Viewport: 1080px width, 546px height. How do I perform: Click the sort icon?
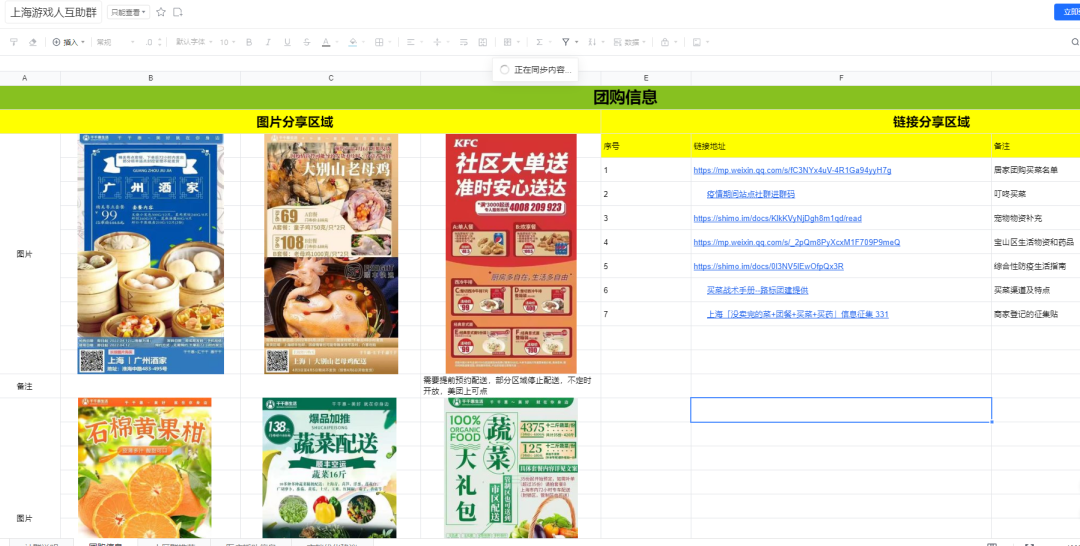(592, 42)
